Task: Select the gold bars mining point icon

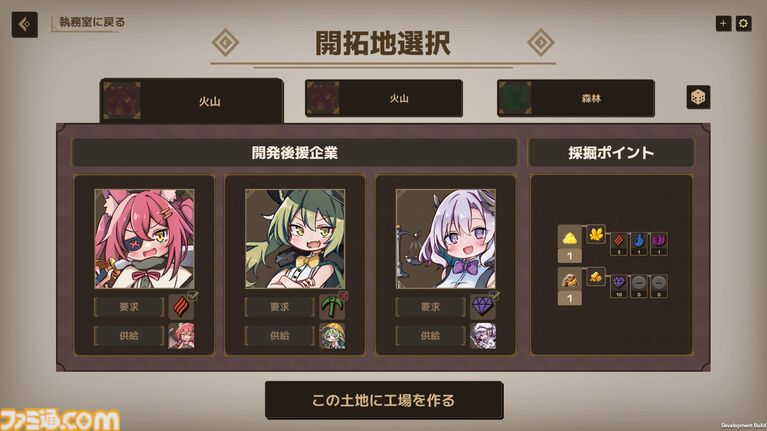Action: click(x=595, y=277)
